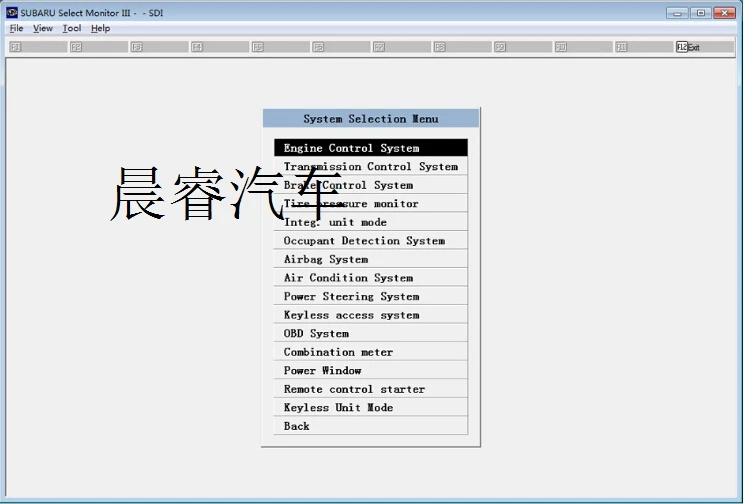Open Remote control starter
The width and height of the screenshot is (744, 504).
coord(371,389)
